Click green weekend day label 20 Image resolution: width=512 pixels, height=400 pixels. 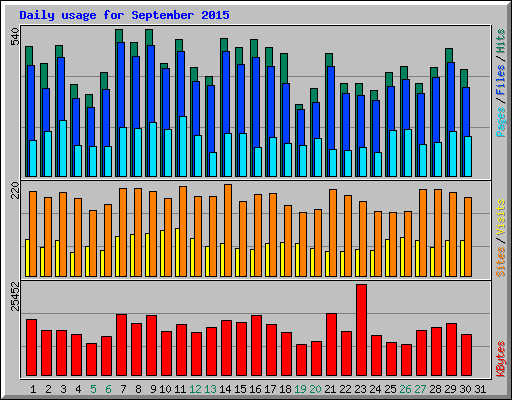[315, 389]
